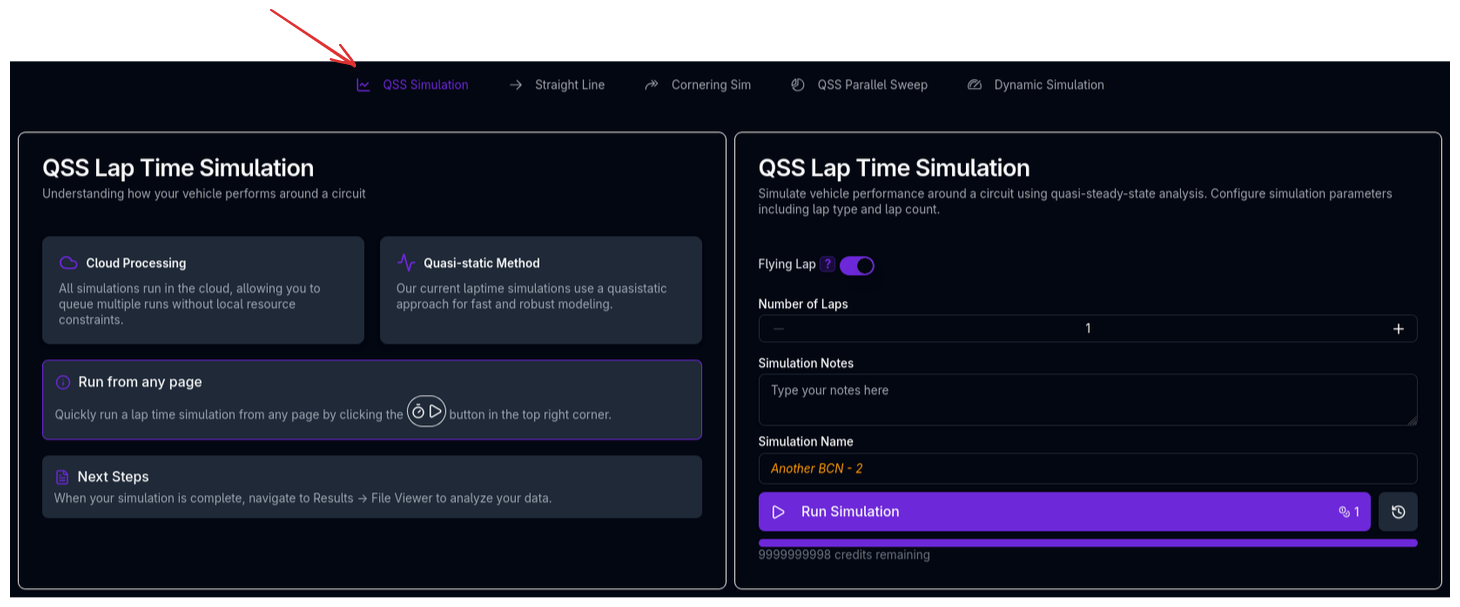
Task: Click the Quasi-static Method waveform icon
Action: click(x=404, y=262)
